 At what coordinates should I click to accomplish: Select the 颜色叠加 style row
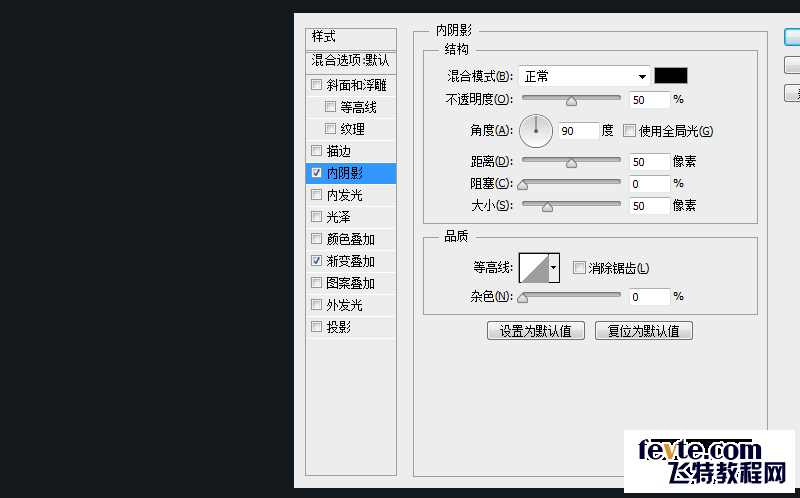pyautogui.click(x=351, y=239)
